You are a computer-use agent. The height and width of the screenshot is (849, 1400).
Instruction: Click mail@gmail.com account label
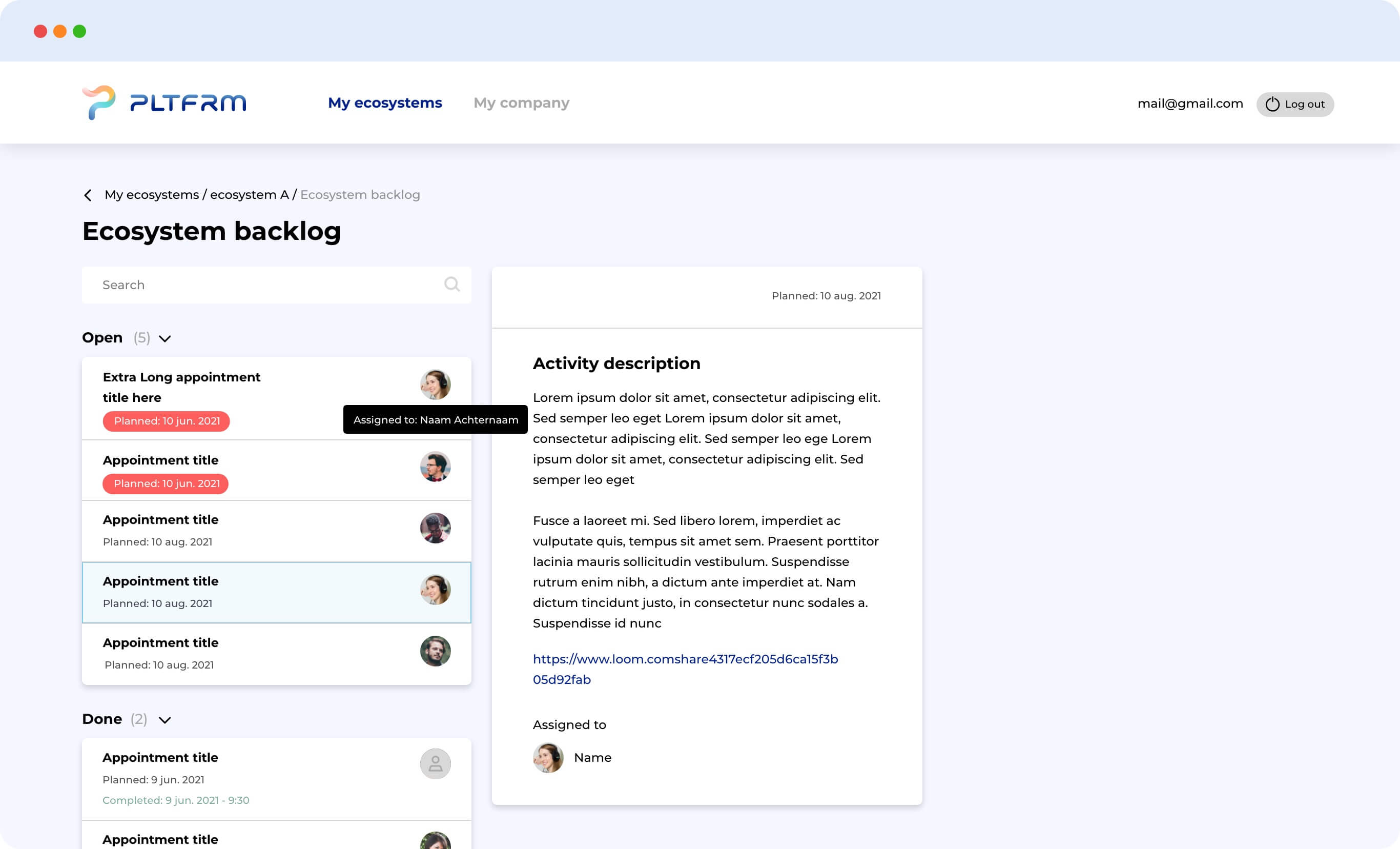[x=1190, y=104]
